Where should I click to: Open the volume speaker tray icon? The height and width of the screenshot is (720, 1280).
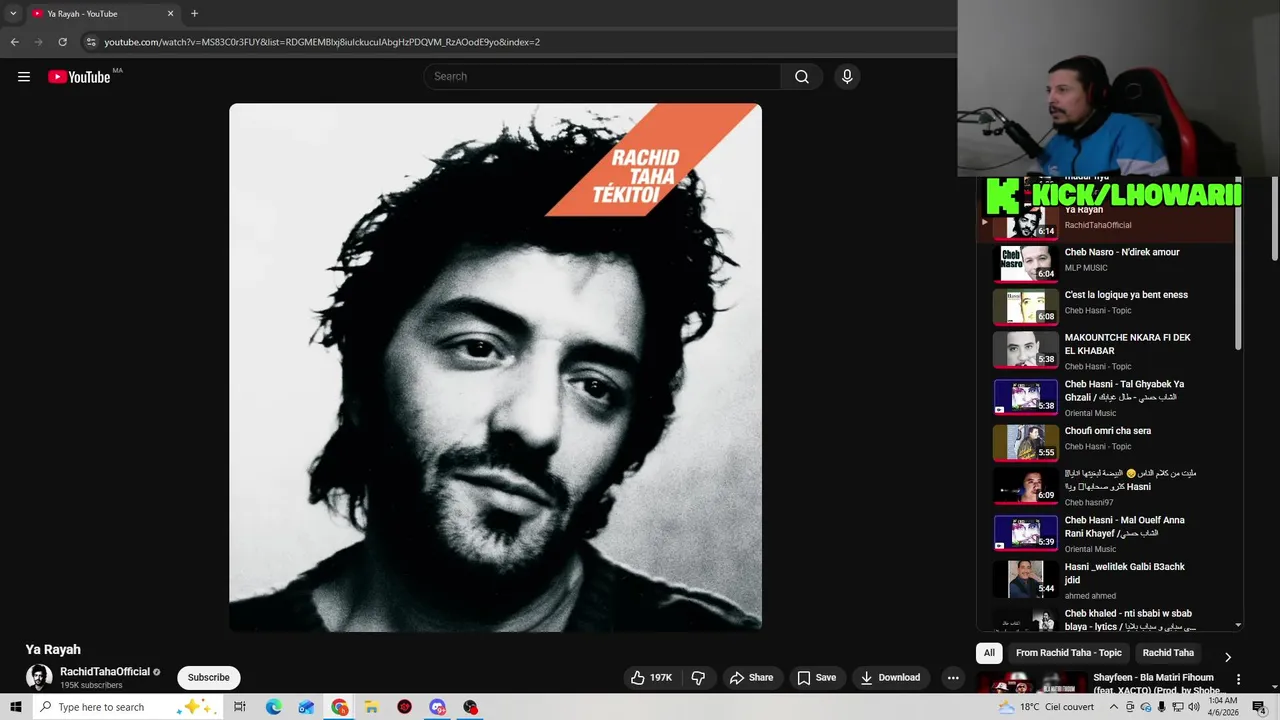coord(1193,707)
